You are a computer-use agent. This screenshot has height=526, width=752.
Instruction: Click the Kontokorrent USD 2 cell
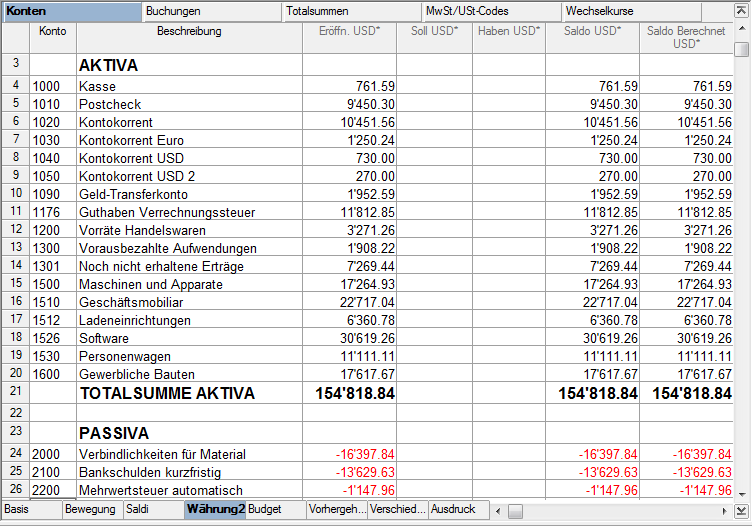(189, 176)
